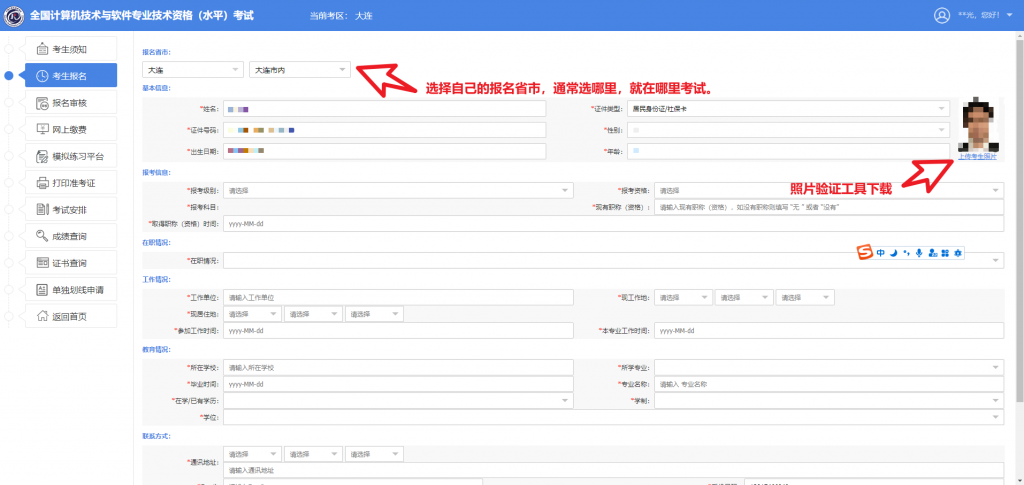Click the 参加工作时间 date field
The height and width of the screenshot is (485, 1024).
(x=398, y=330)
